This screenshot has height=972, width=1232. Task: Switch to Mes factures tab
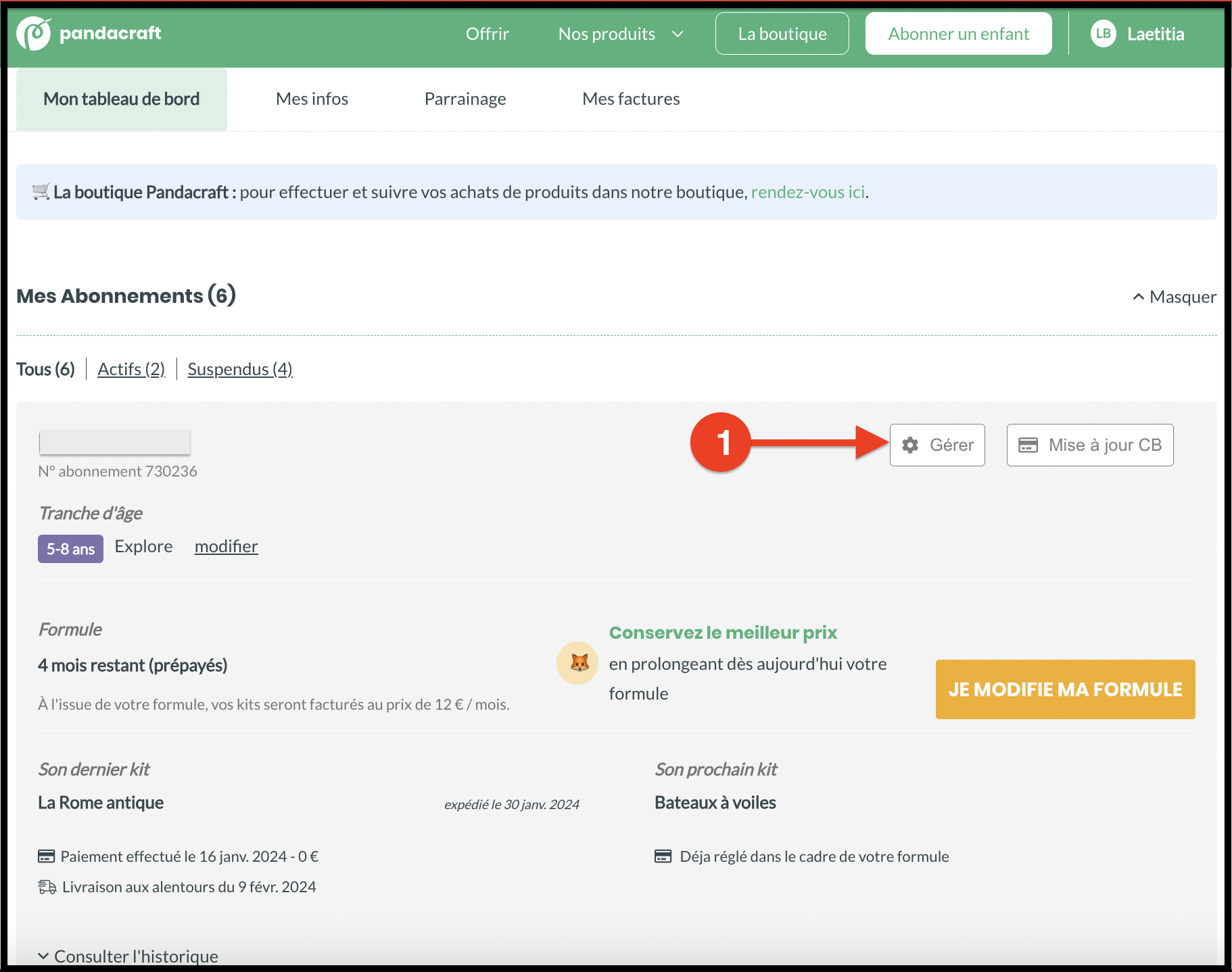coord(631,99)
